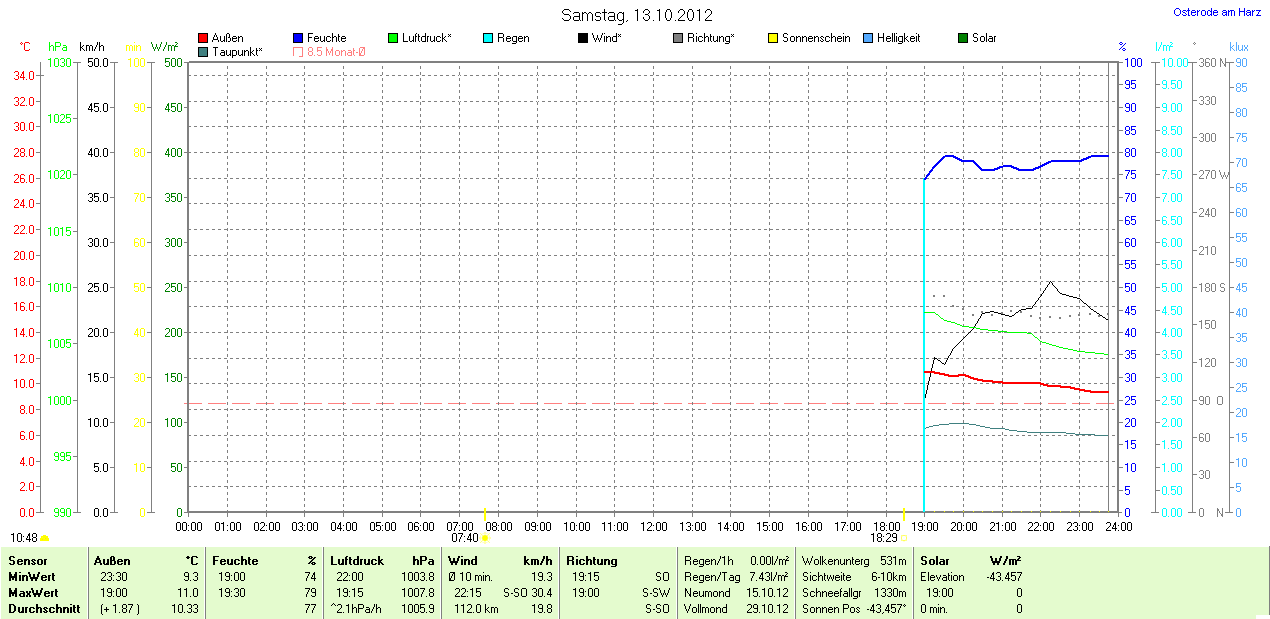Click the Helligkeit legend square

pyautogui.click(x=868, y=38)
